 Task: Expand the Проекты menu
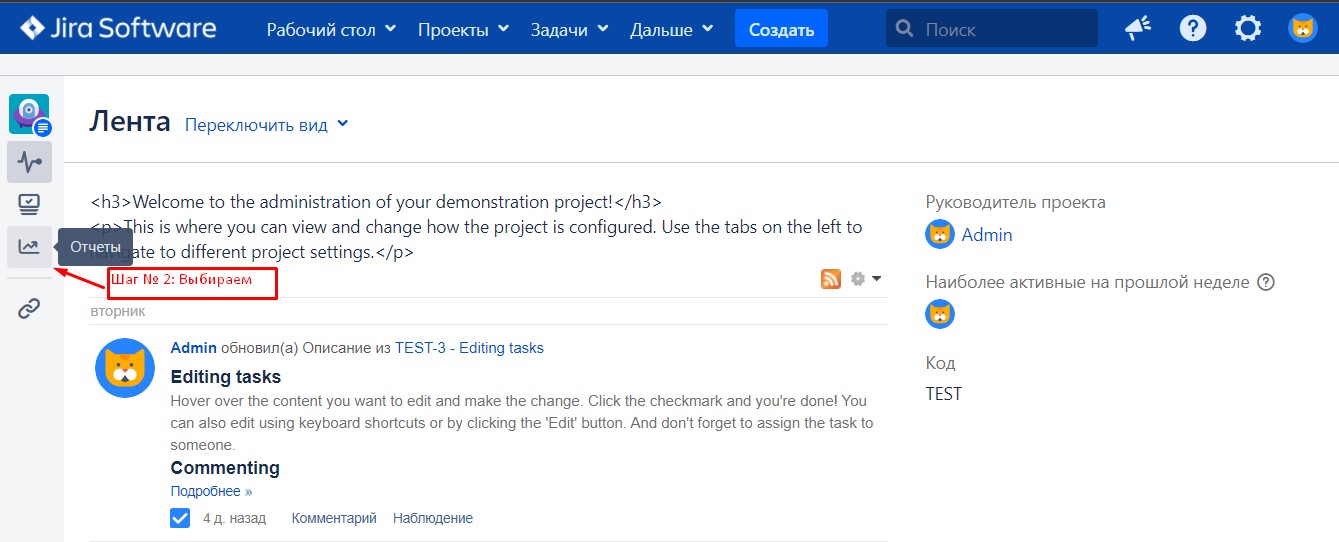[x=464, y=29]
